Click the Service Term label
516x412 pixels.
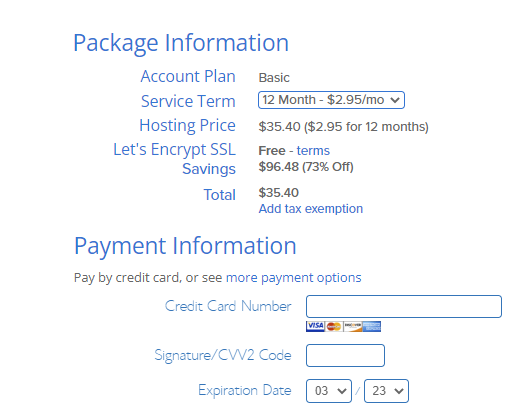188,101
